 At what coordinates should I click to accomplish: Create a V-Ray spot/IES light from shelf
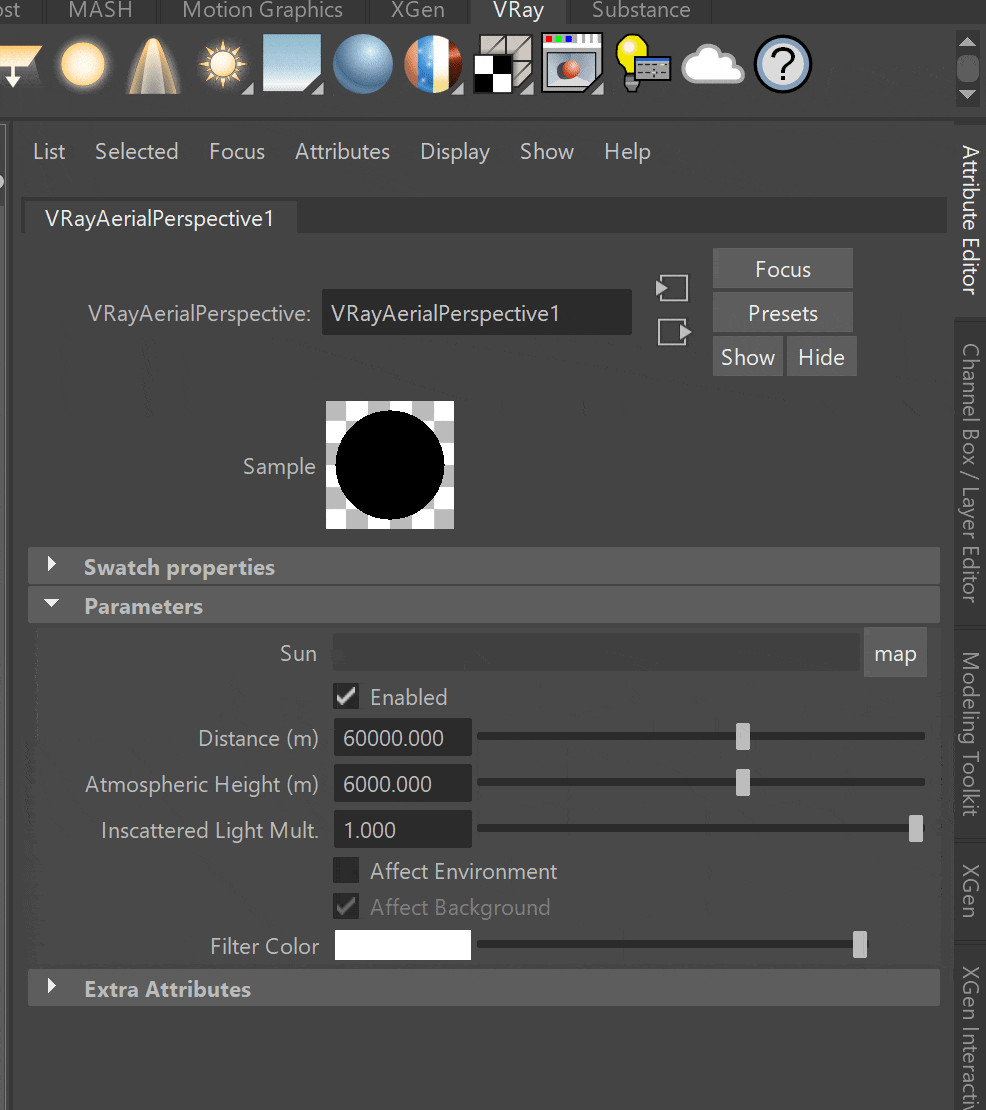(153, 65)
